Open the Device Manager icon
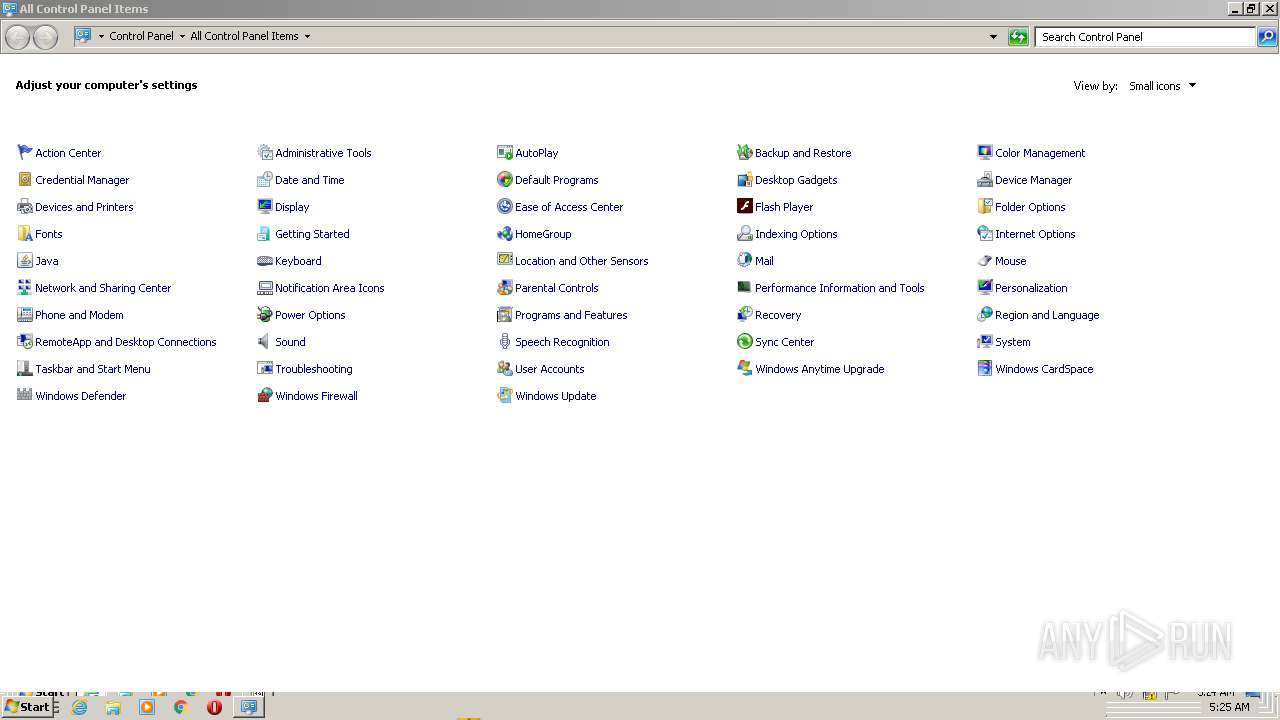The height and width of the screenshot is (720, 1280). pos(985,180)
